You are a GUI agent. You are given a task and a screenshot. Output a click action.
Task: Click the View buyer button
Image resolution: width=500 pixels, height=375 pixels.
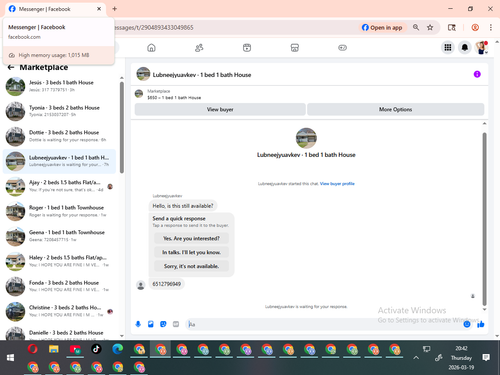[x=220, y=109]
